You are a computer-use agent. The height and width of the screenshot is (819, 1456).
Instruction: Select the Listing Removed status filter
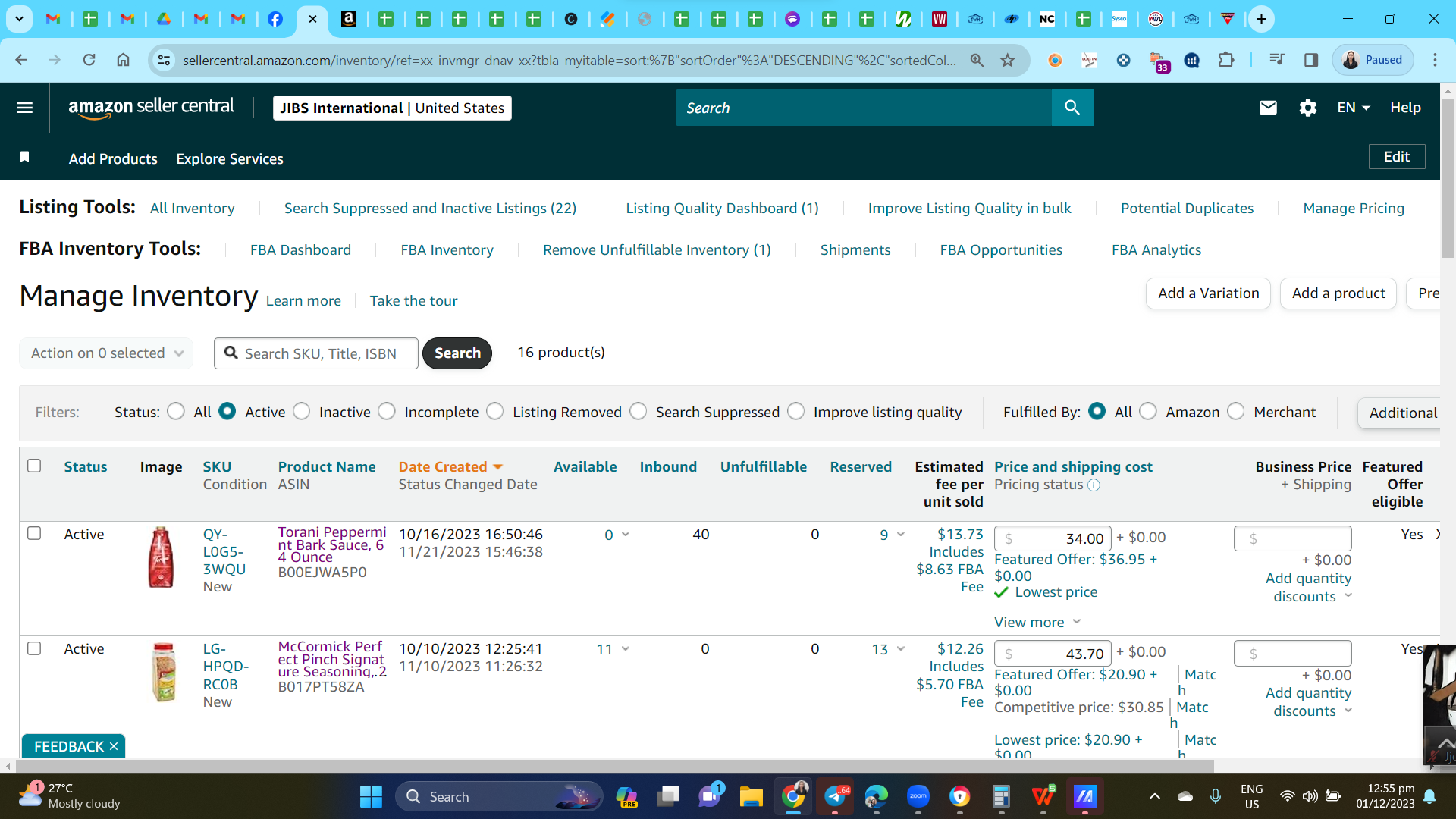pos(495,411)
